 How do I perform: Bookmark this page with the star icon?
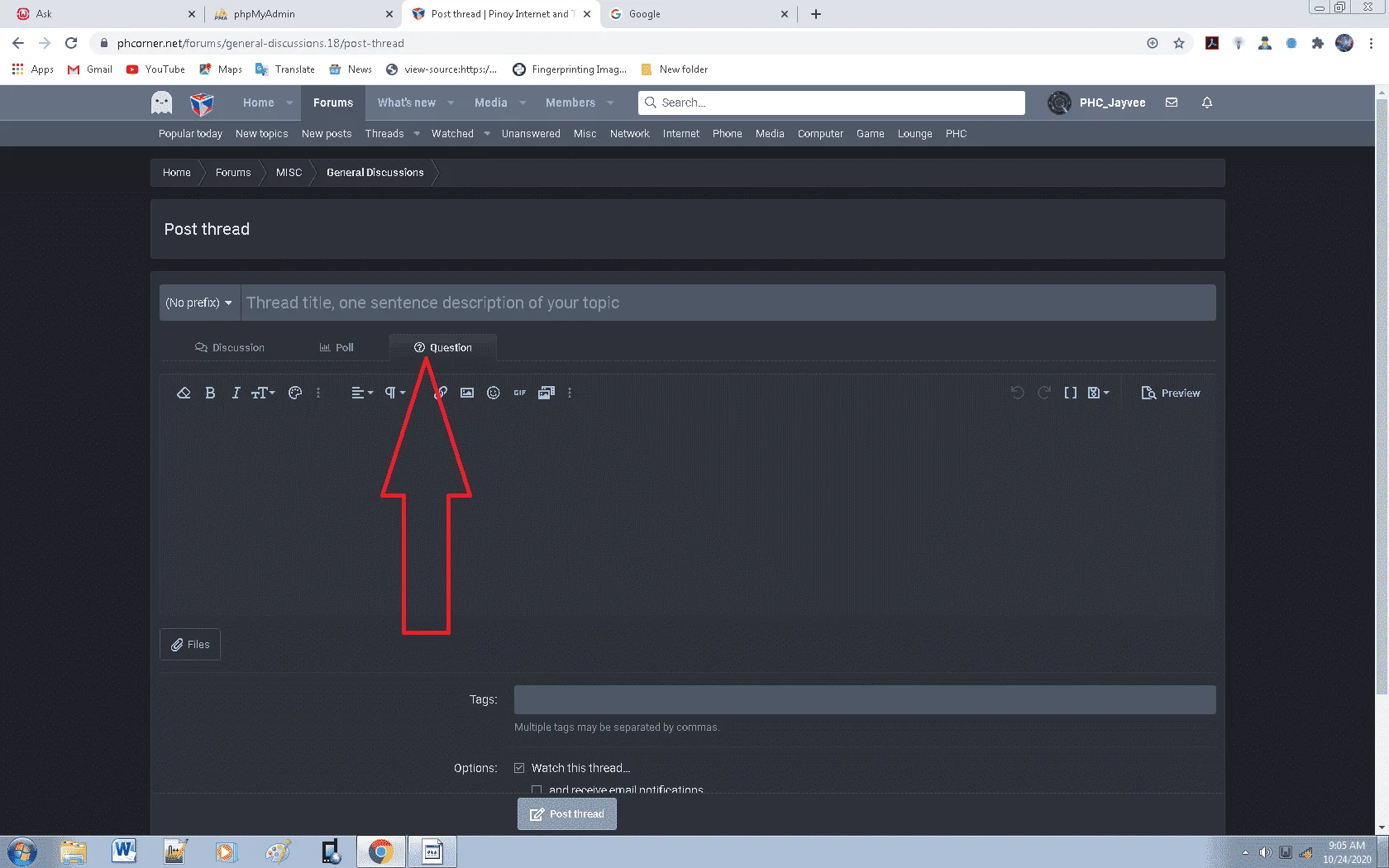pos(1179,43)
